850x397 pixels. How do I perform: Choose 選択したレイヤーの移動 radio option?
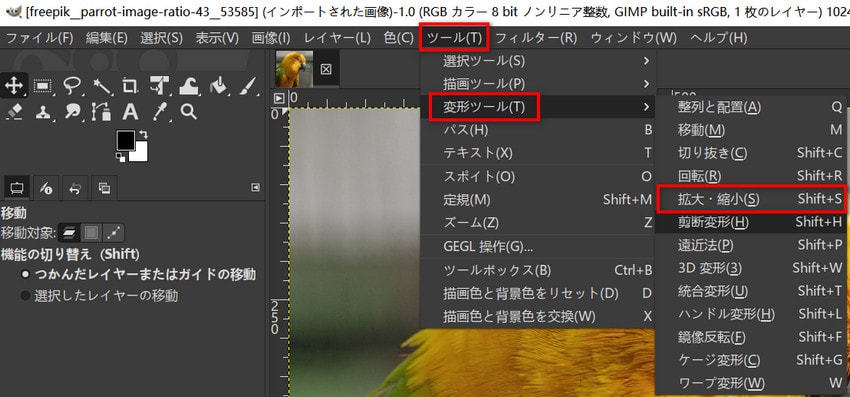click(99, 296)
